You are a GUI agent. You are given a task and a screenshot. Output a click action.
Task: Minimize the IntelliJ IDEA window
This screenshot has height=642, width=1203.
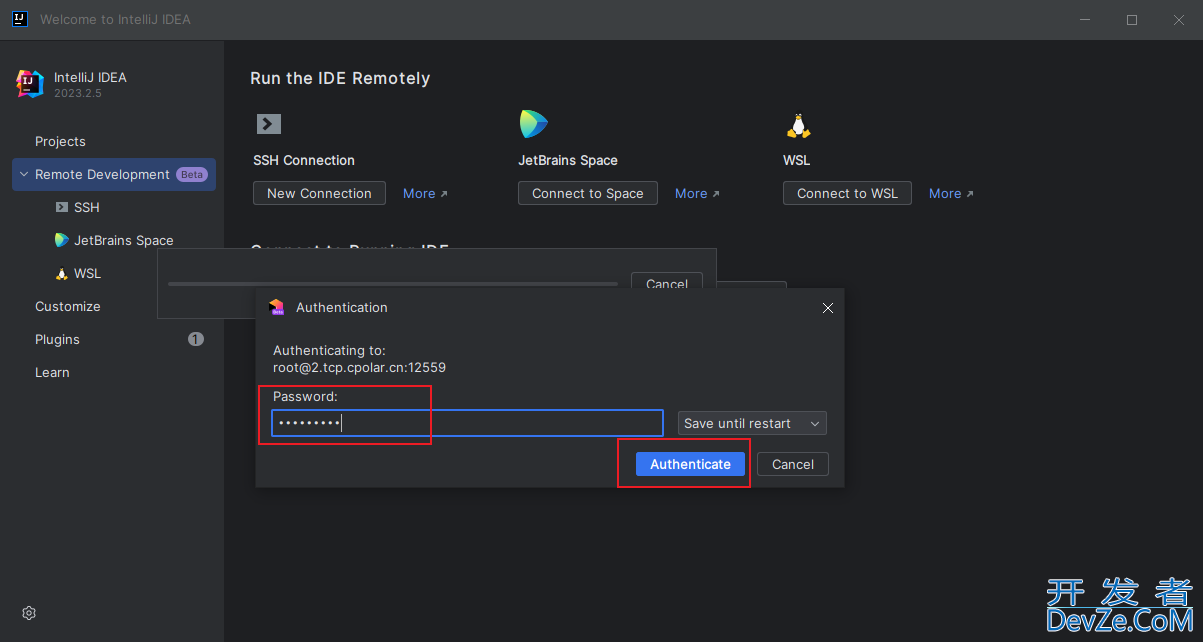1086,19
